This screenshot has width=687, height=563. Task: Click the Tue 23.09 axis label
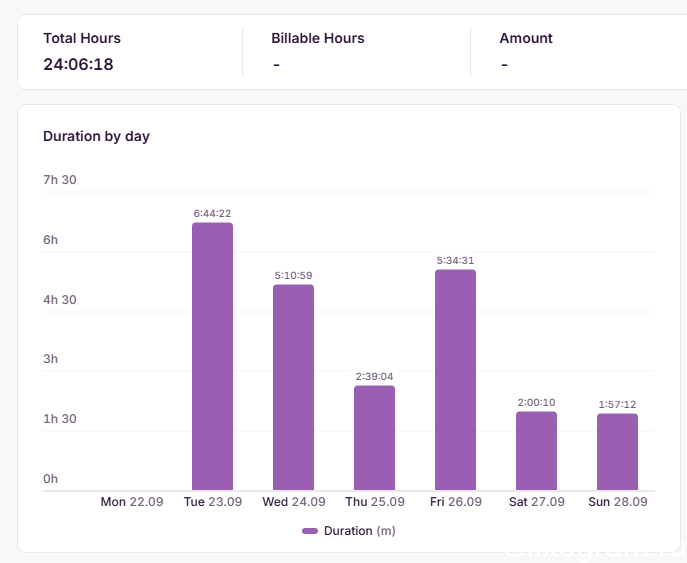(212, 502)
